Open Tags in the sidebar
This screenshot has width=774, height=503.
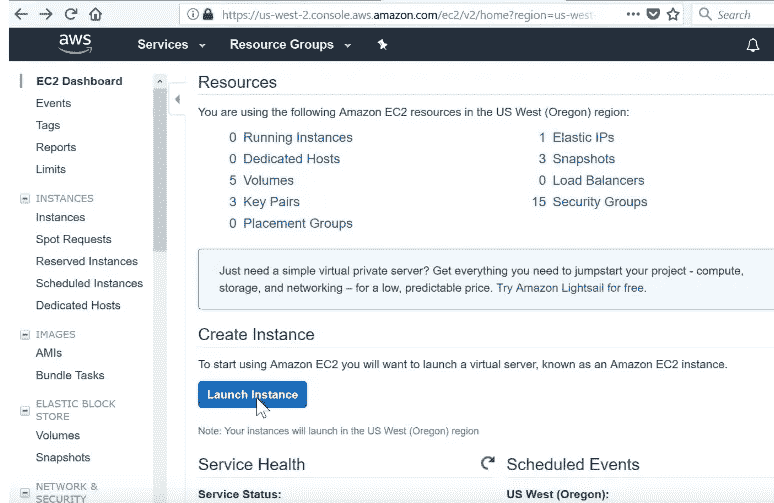48,125
